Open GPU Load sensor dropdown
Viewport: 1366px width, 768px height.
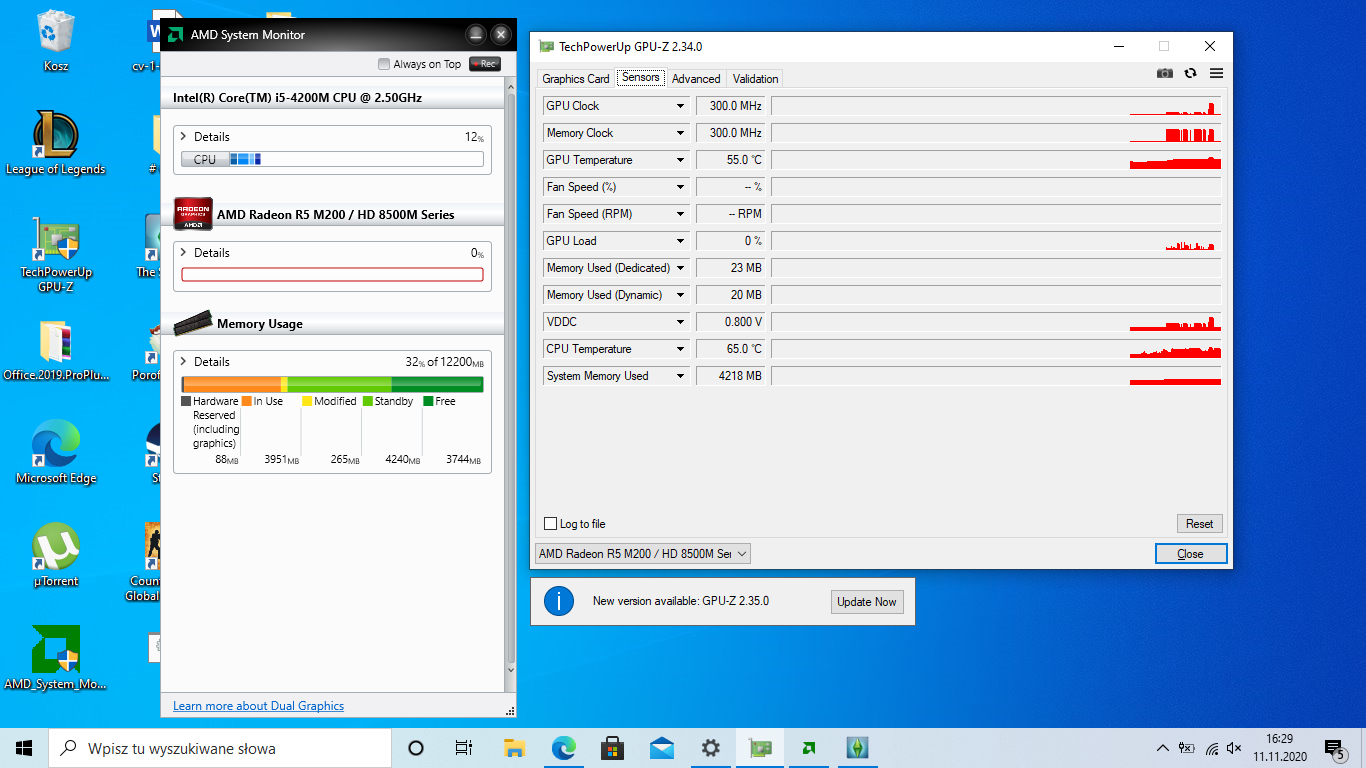click(680, 241)
